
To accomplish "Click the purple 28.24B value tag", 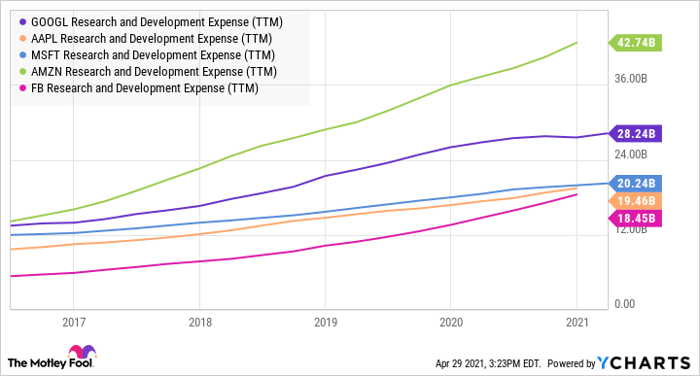I will pyautogui.click(x=635, y=134).
